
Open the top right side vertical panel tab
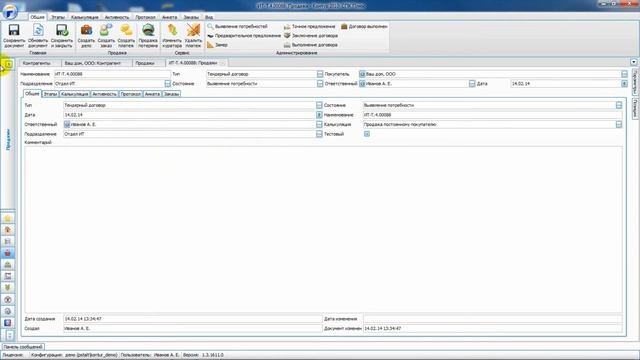coord(635,82)
